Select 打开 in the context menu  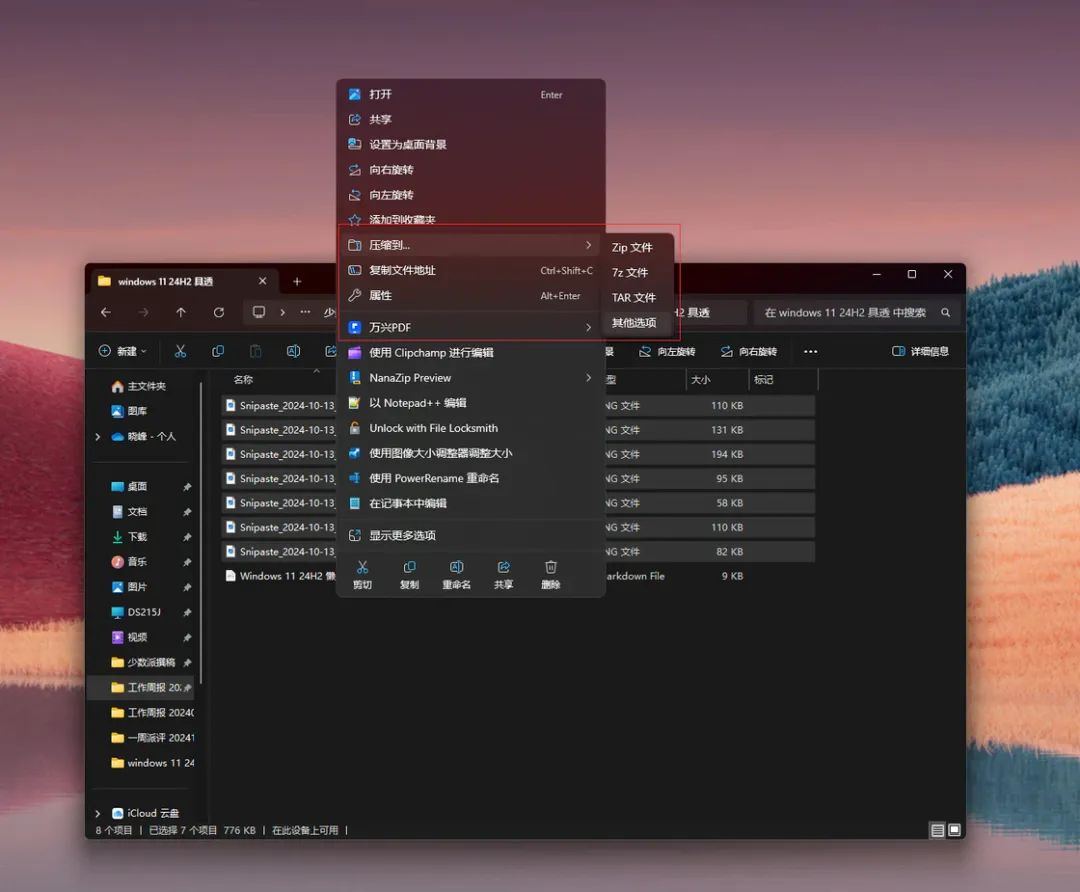(470, 94)
